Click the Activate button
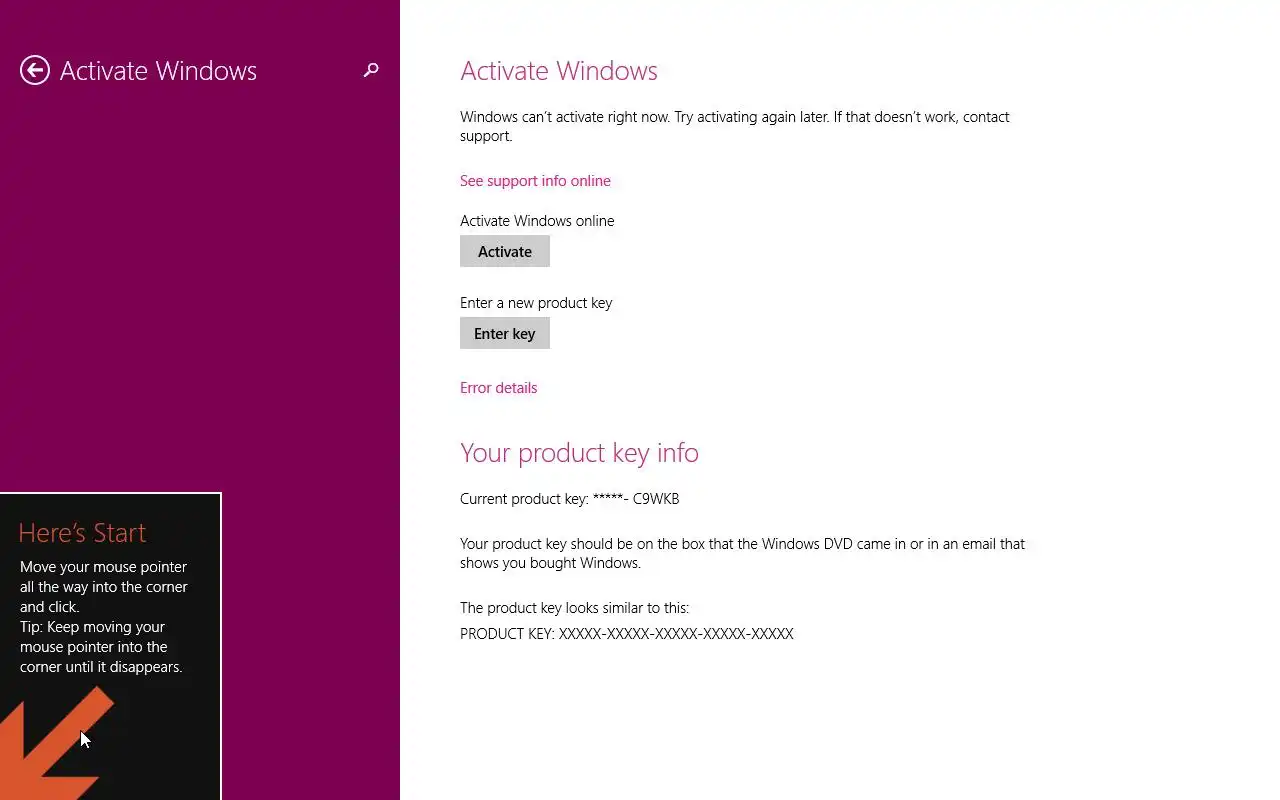 coord(505,251)
